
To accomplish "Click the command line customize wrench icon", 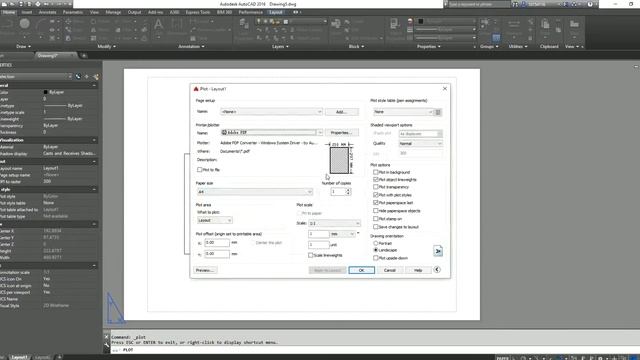I will (x=107, y=345).
